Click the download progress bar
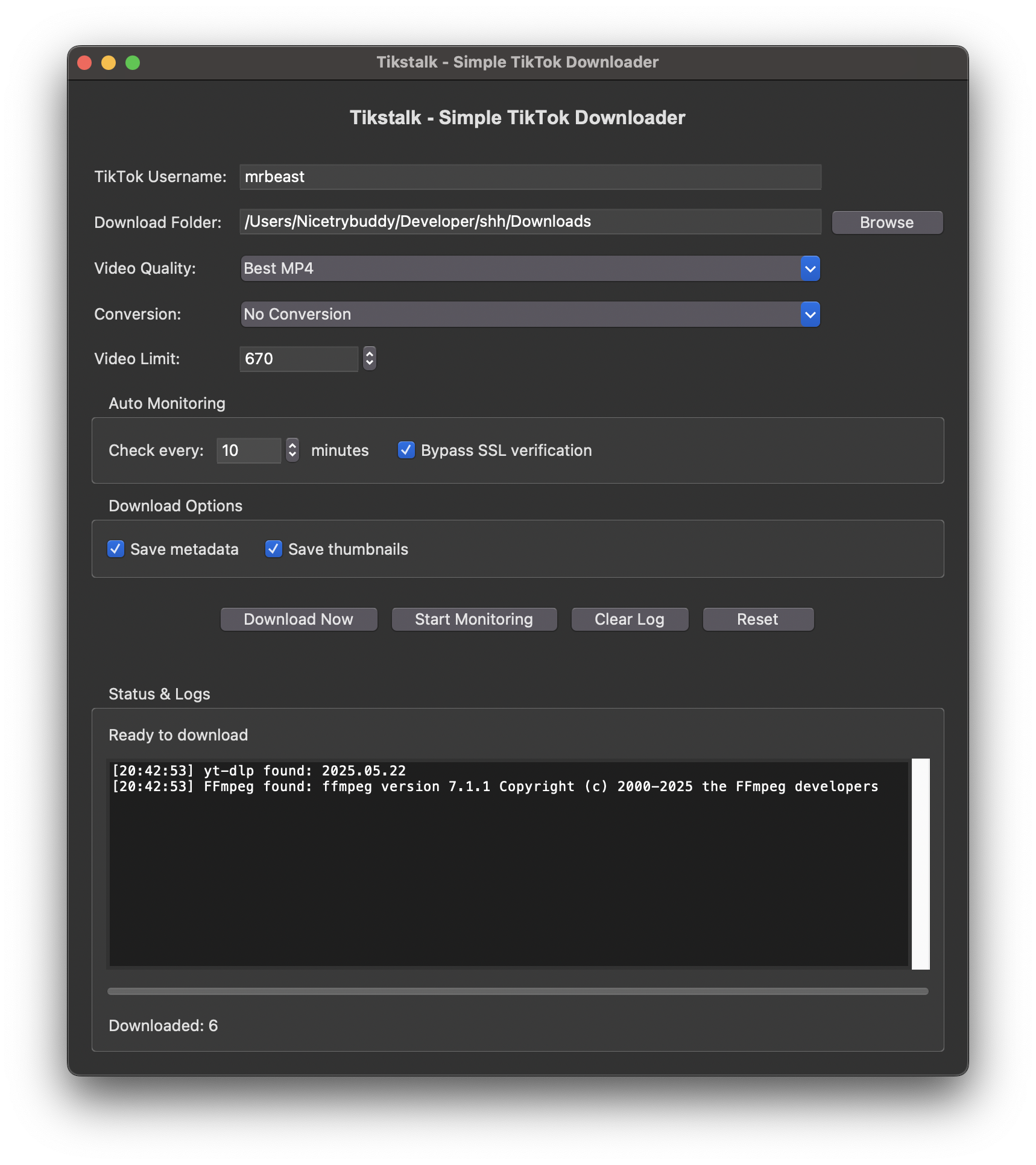Image resolution: width=1036 pixels, height=1165 pixels. click(518, 991)
